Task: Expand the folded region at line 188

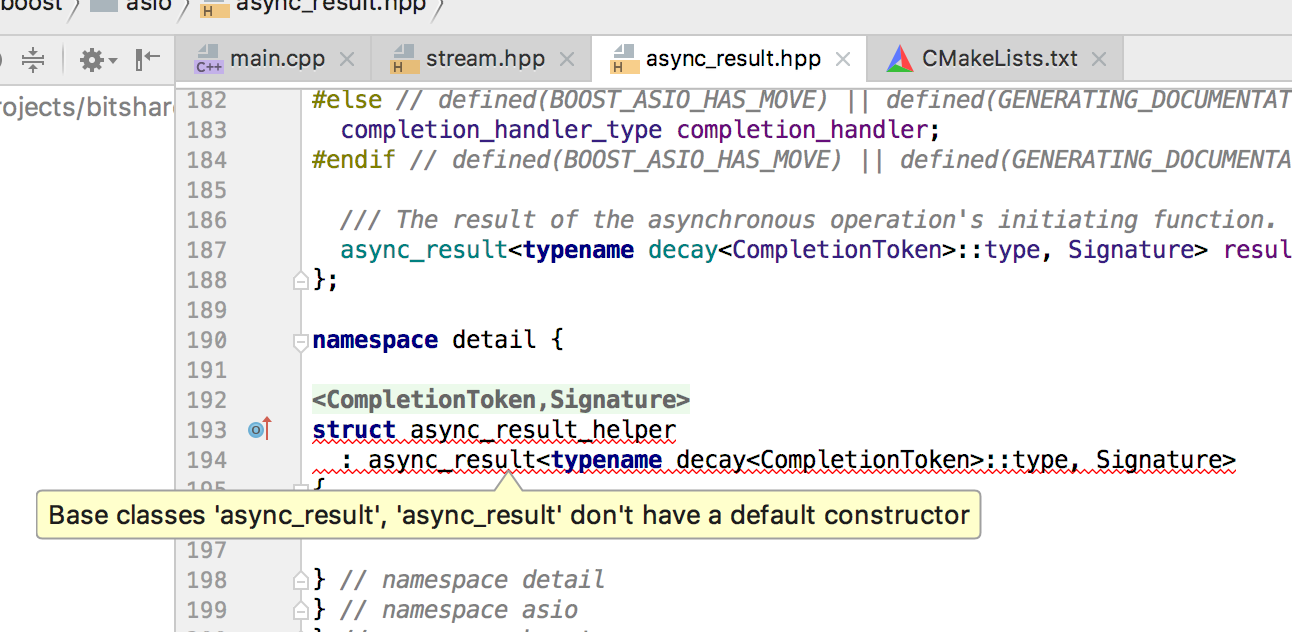Action: tap(299, 280)
